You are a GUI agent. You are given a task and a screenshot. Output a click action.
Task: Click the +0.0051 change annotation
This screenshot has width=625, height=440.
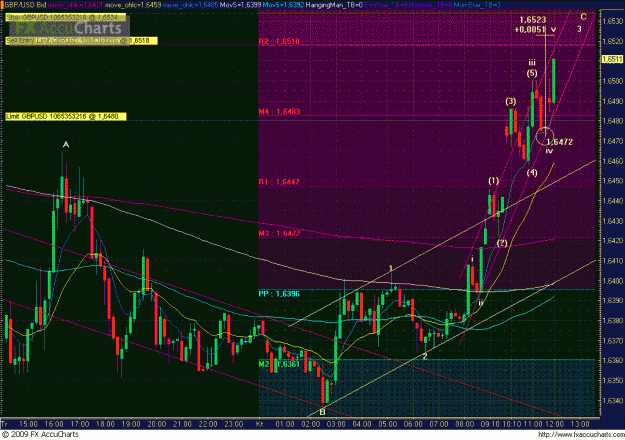[530, 29]
